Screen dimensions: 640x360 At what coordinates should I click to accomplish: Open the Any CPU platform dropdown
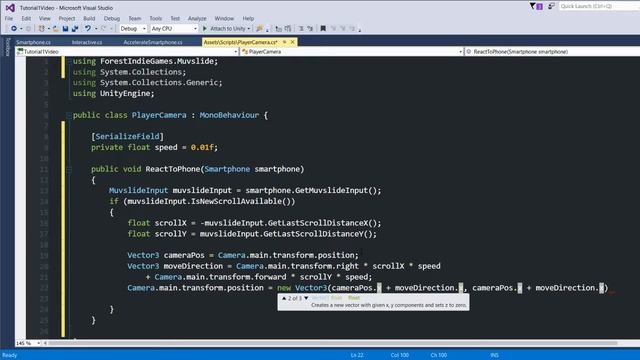tap(174, 29)
